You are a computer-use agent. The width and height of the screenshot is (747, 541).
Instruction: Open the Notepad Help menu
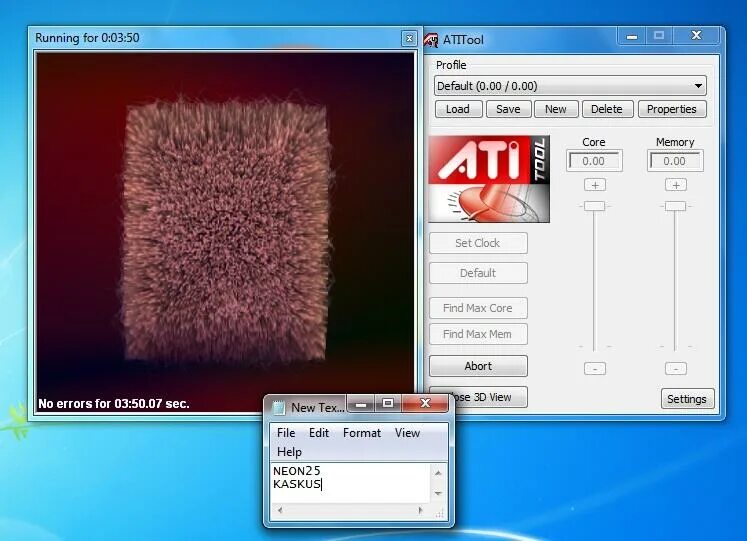click(x=290, y=452)
